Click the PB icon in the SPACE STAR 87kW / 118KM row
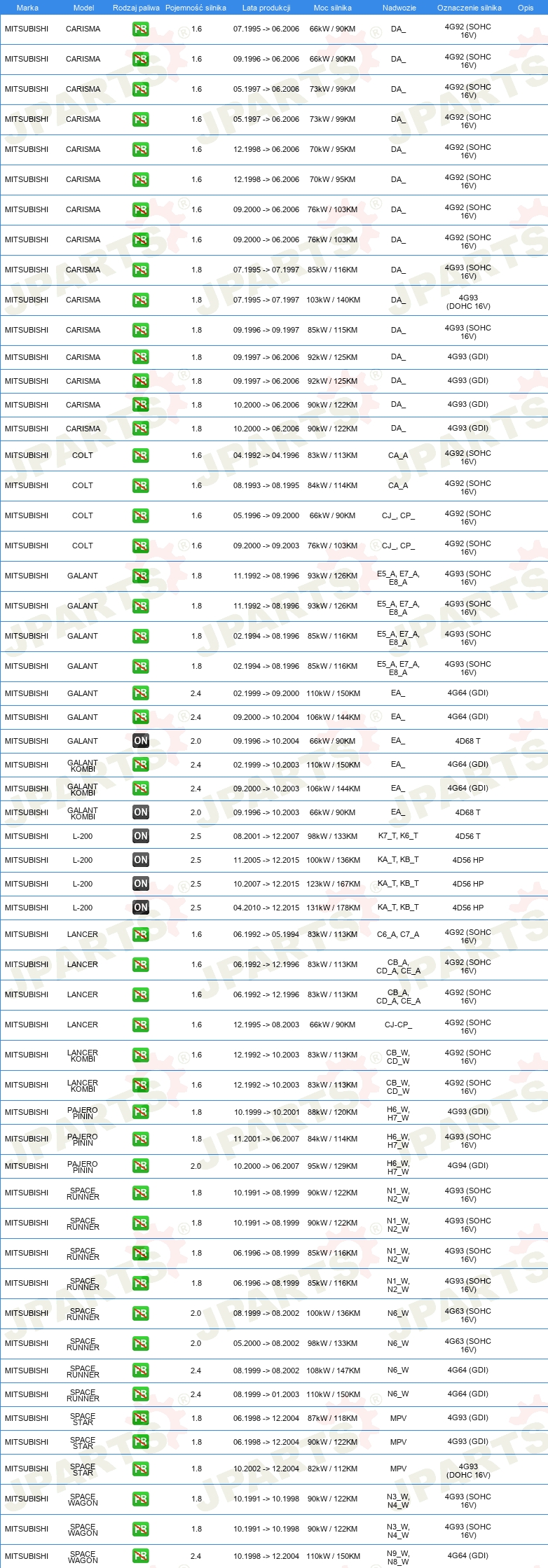548x1568 pixels. (x=141, y=1418)
